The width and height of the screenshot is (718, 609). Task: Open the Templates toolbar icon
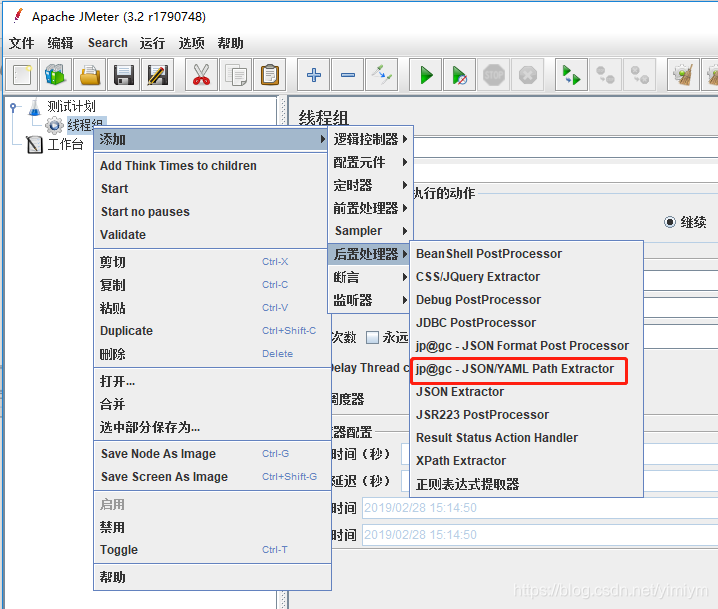click(x=56, y=75)
